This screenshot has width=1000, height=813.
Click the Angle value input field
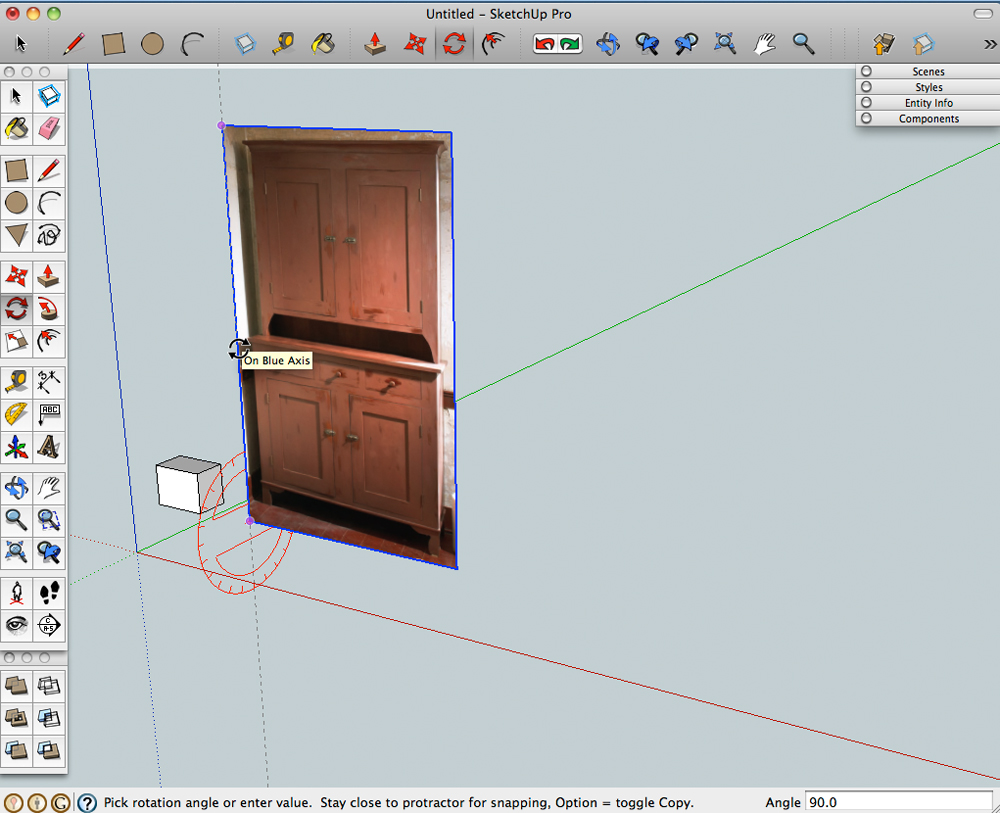click(898, 802)
